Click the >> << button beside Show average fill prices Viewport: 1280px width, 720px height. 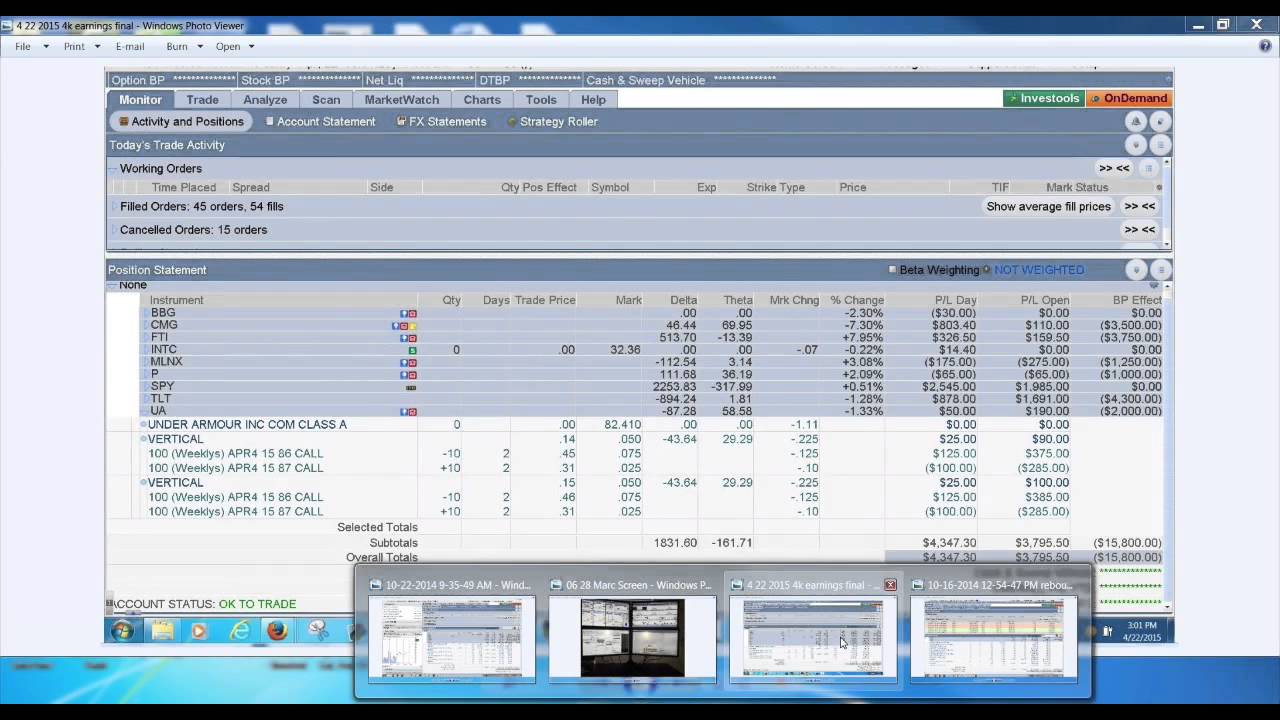pyautogui.click(x=1139, y=206)
